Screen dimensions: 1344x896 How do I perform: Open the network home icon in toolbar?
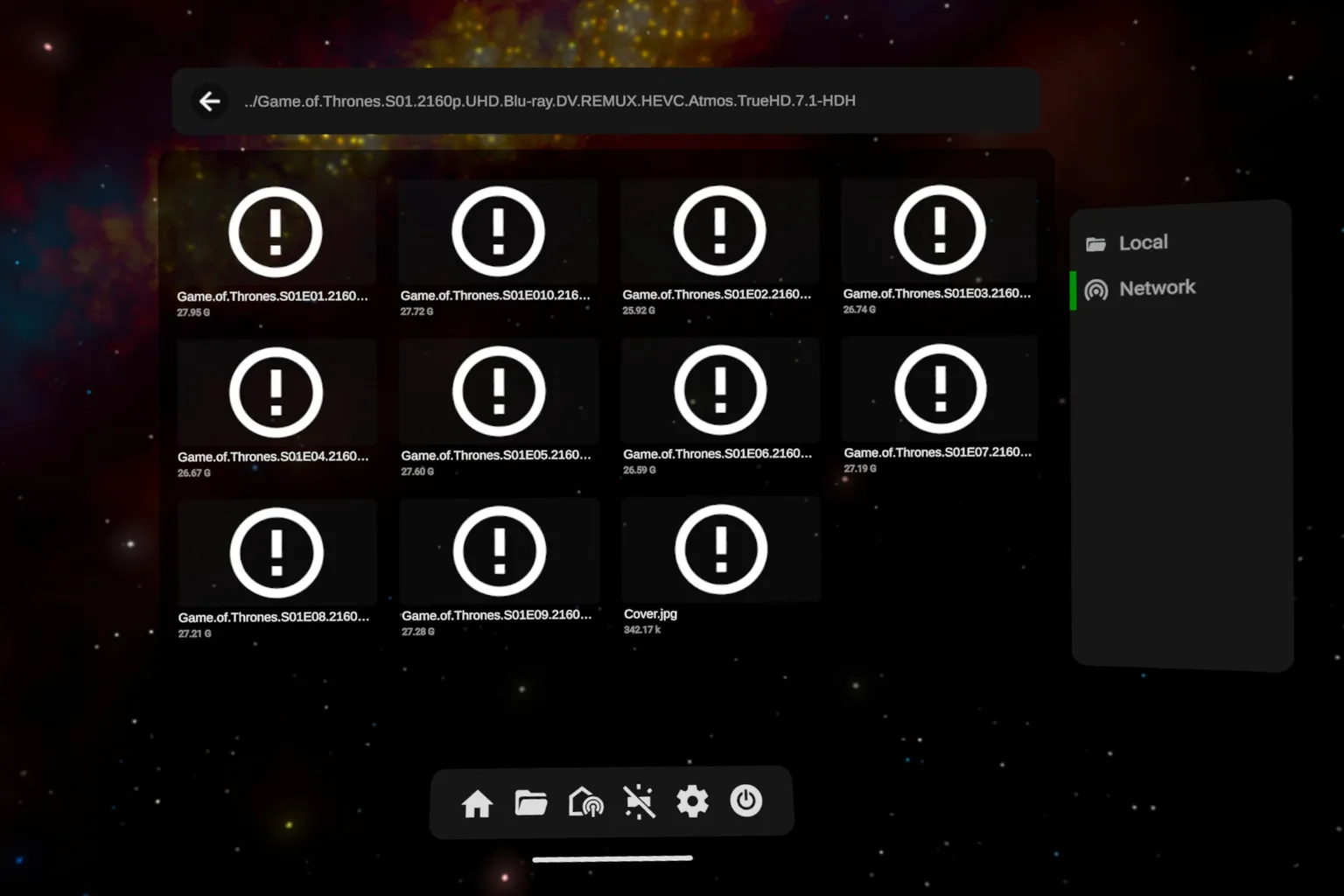coord(585,802)
